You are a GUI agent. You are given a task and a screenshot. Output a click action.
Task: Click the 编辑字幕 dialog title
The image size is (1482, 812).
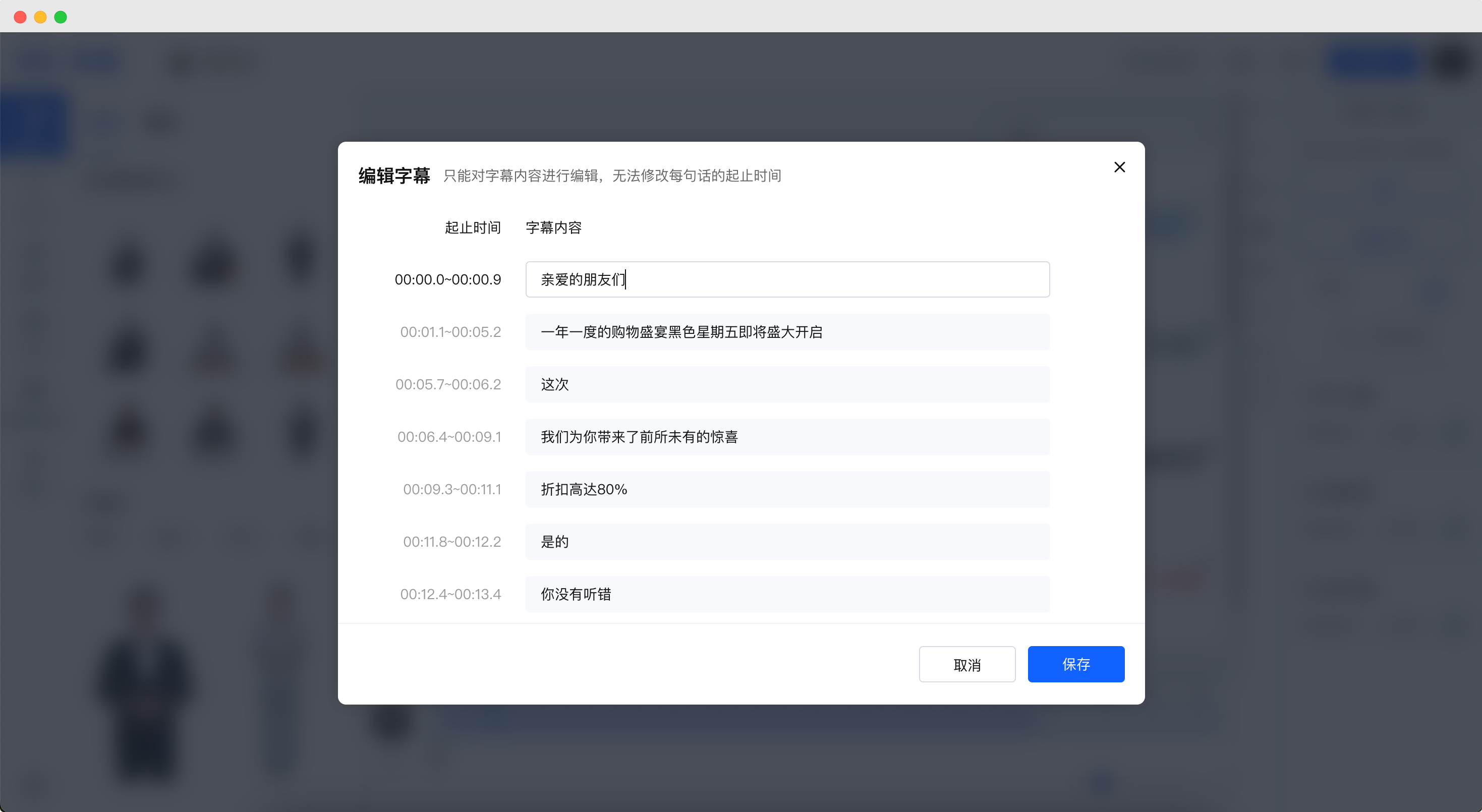394,176
